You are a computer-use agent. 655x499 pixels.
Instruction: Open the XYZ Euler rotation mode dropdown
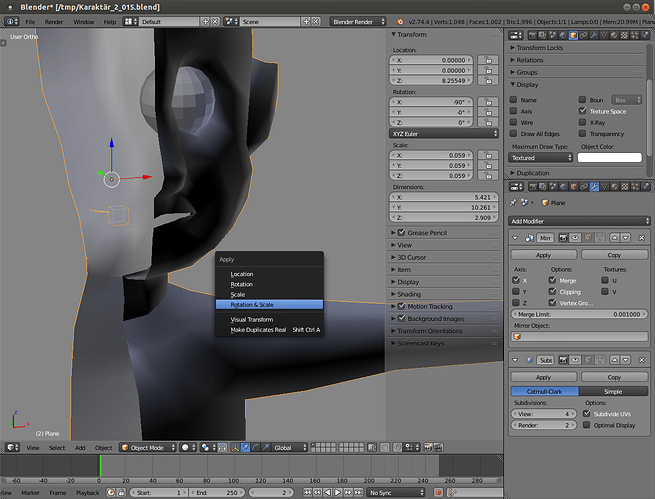tap(444, 134)
